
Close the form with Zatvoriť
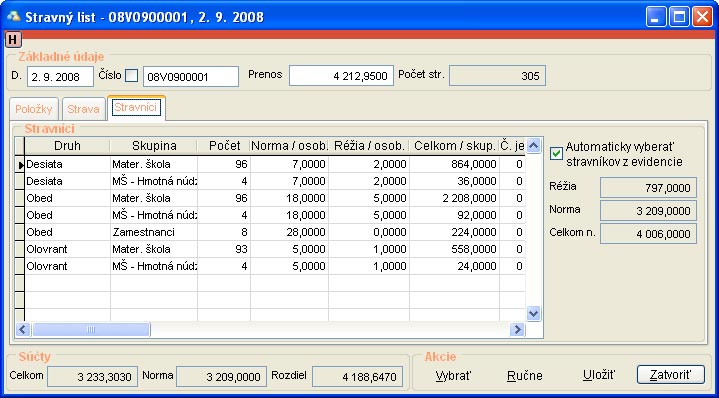coord(670,375)
